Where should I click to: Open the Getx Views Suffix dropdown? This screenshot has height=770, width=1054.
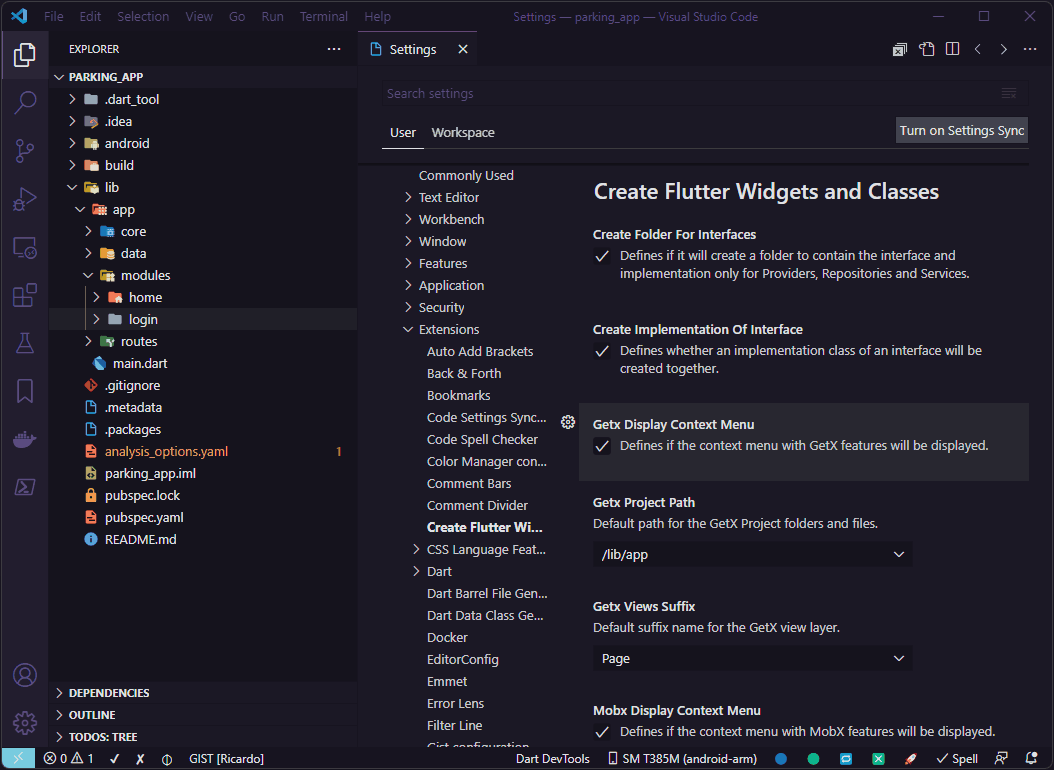point(753,658)
